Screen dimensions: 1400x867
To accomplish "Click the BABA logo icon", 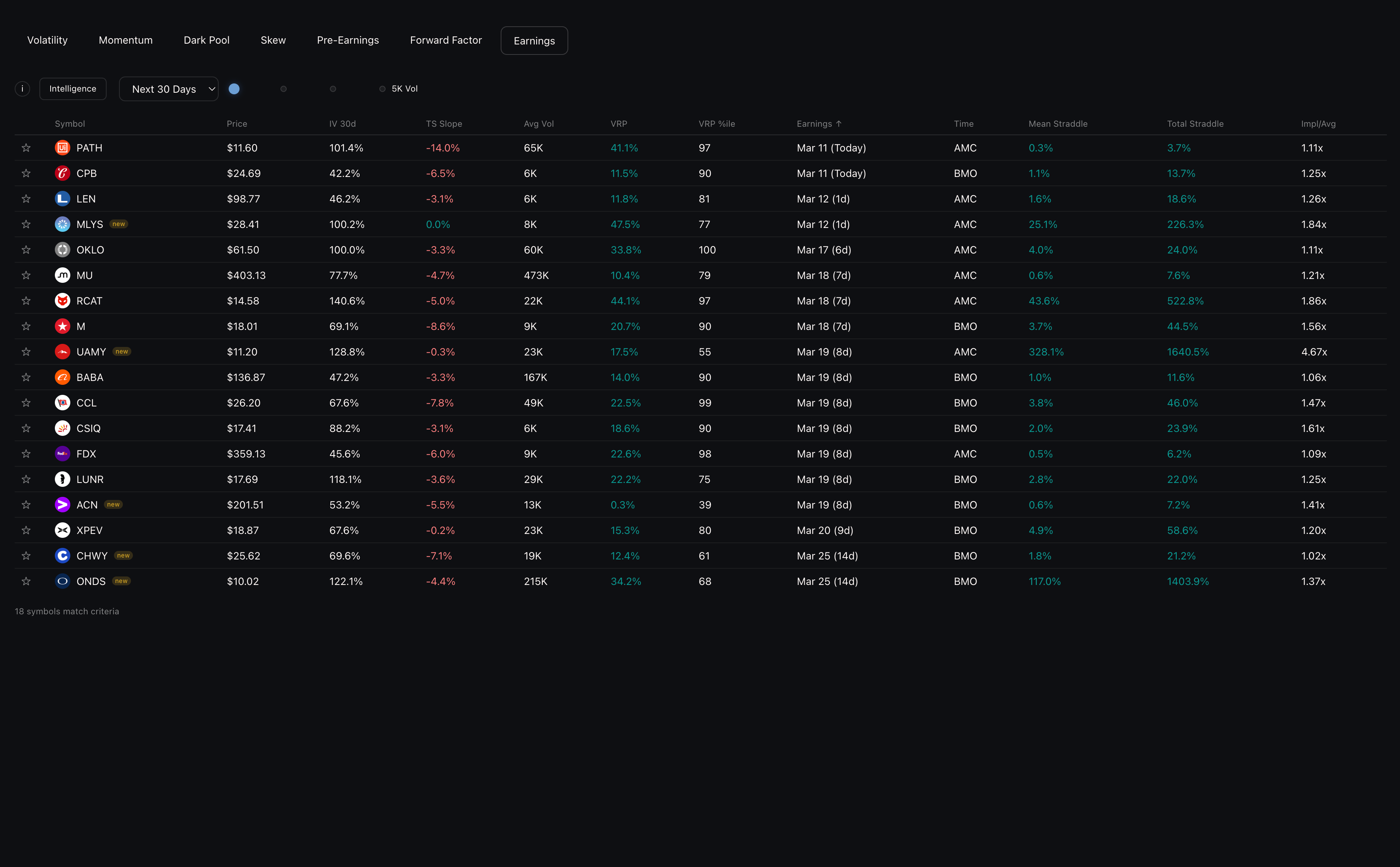I will 63,377.
